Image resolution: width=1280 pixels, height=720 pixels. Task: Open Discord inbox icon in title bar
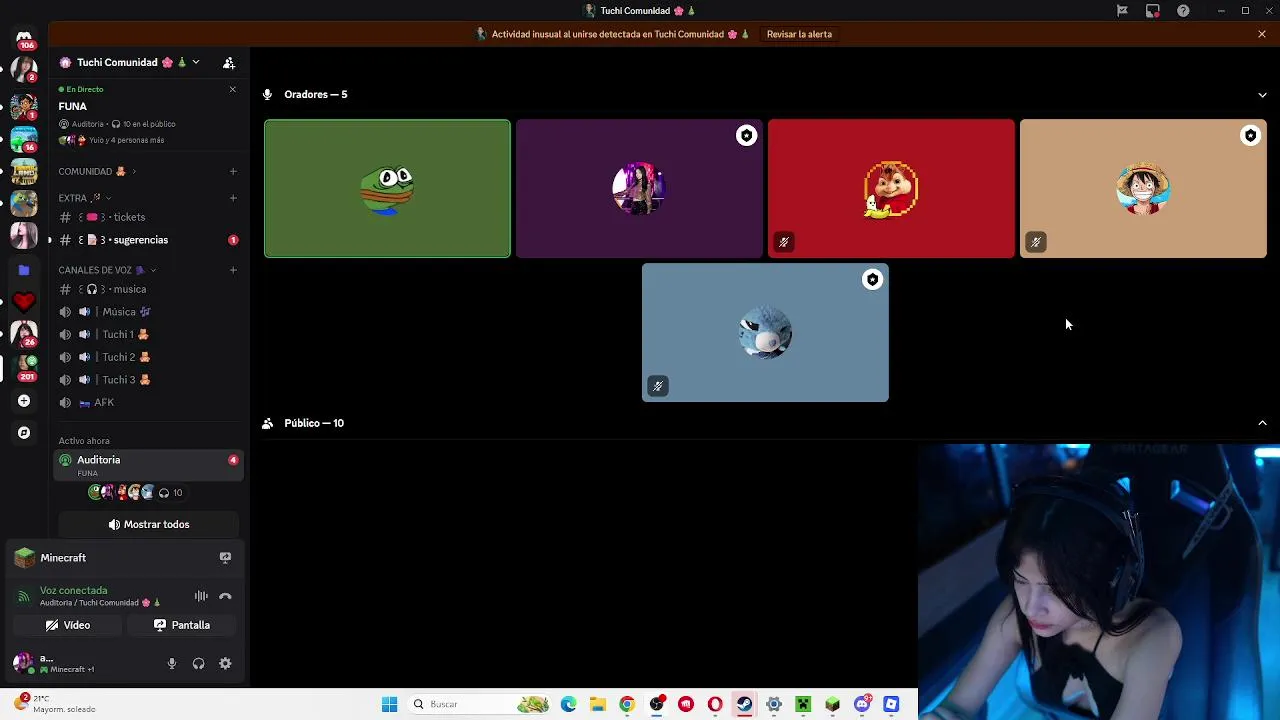[1153, 11]
